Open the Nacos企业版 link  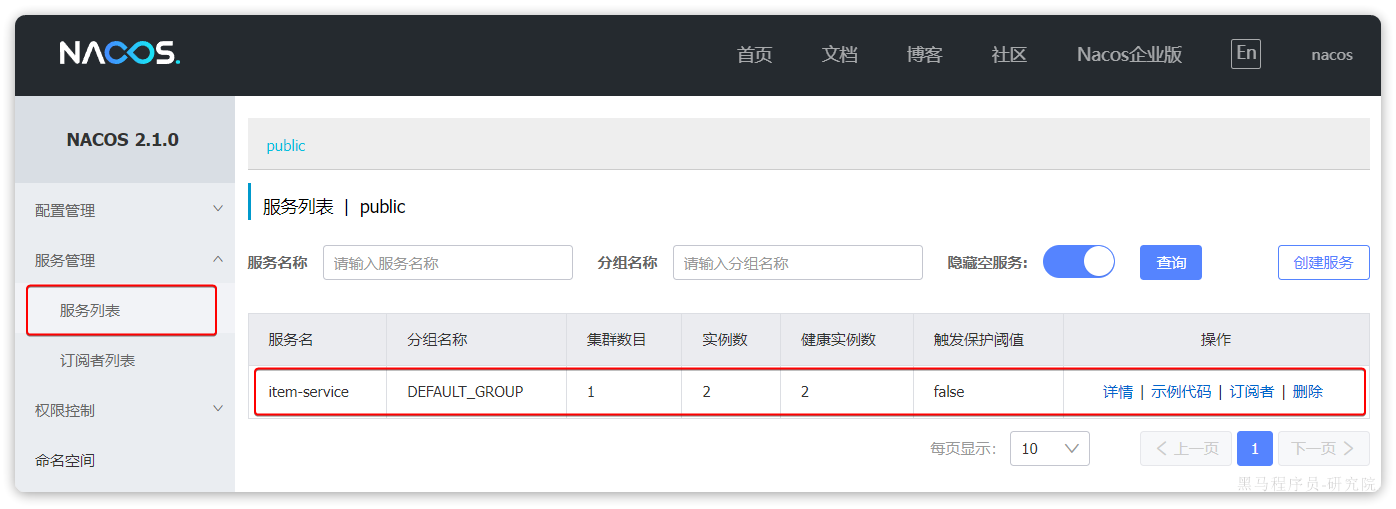(x=1129, y=55)
